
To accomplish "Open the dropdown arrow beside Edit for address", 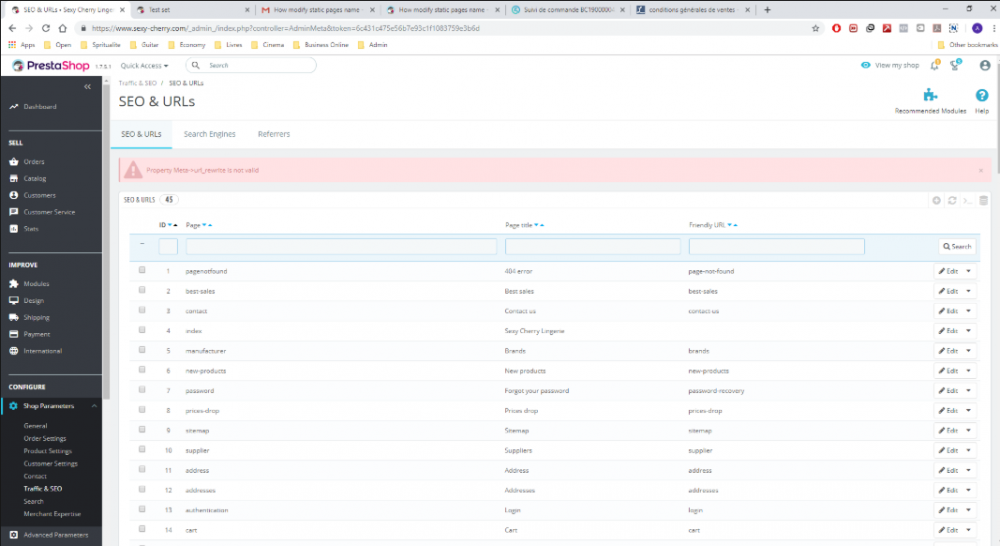I will (969, 470).
